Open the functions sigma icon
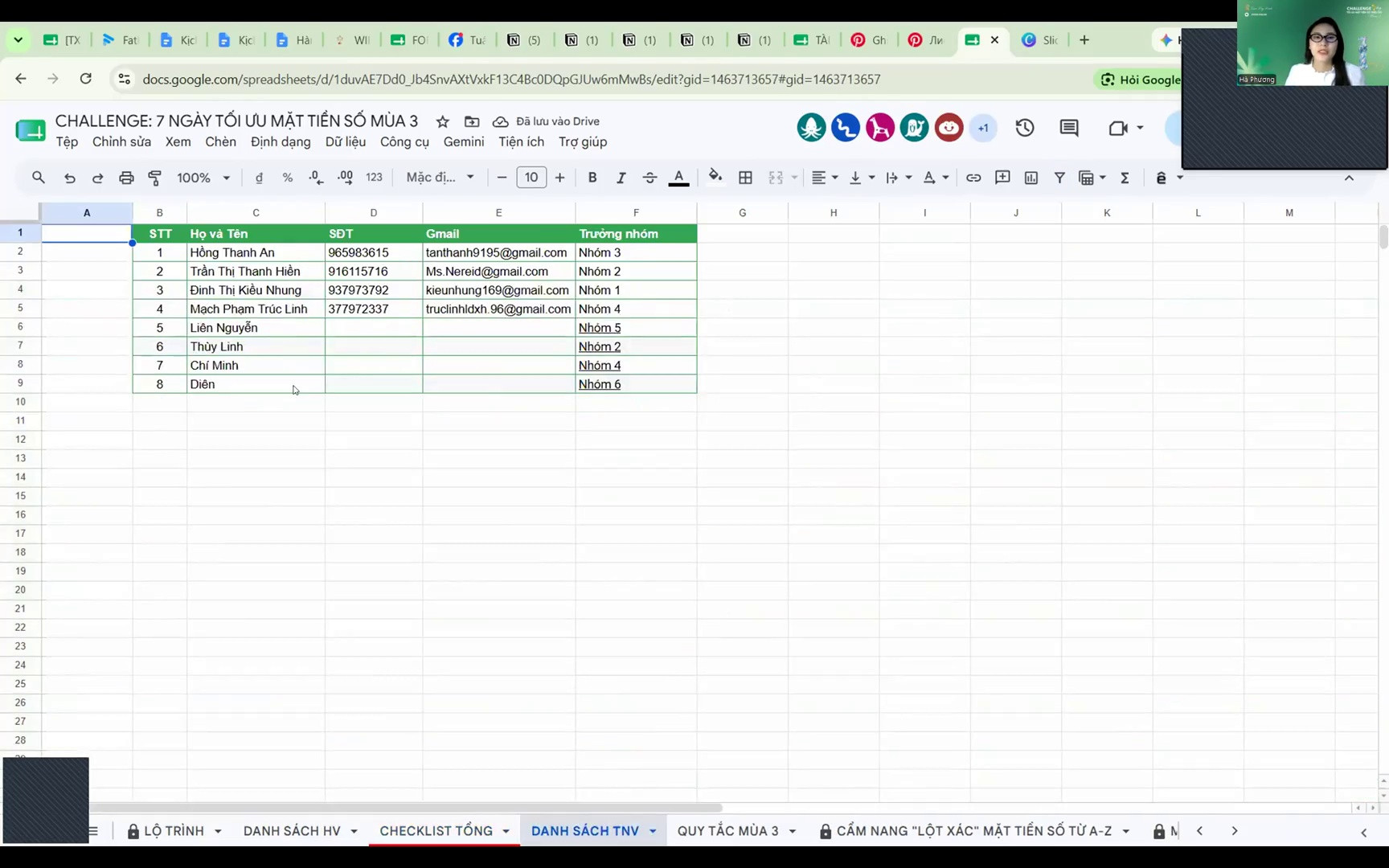The width and height of the screenshot is (1389, 868). 1125,178
